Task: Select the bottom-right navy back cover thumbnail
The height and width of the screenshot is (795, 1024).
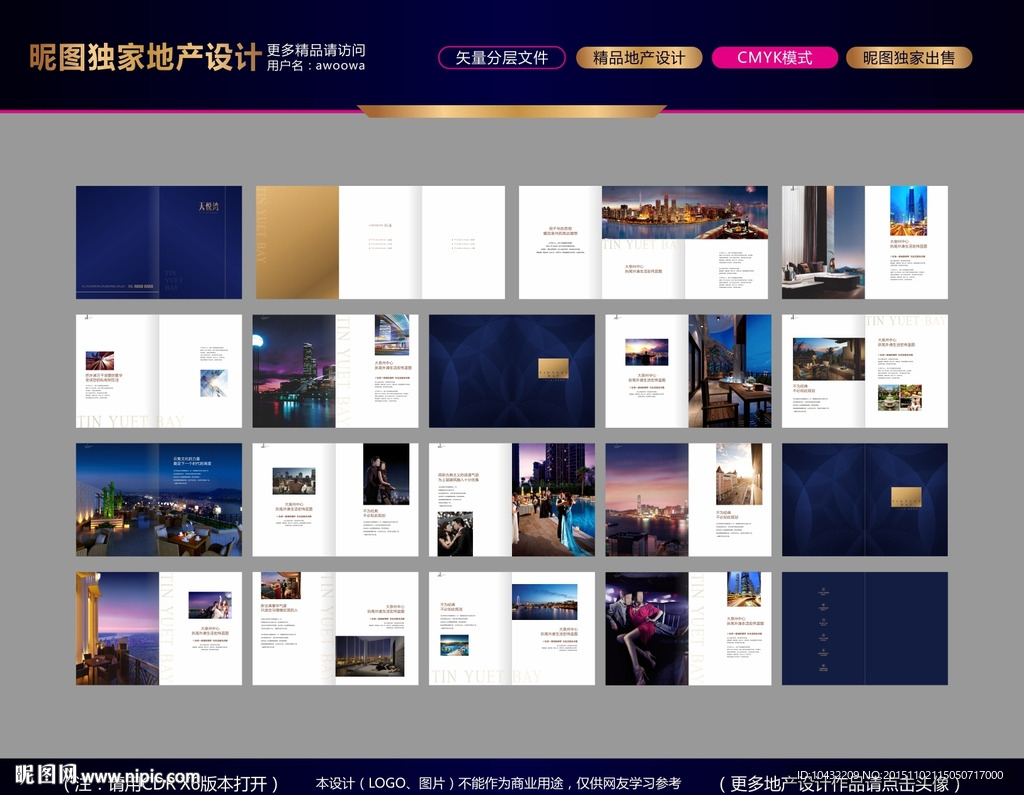Action: (865, 629)
